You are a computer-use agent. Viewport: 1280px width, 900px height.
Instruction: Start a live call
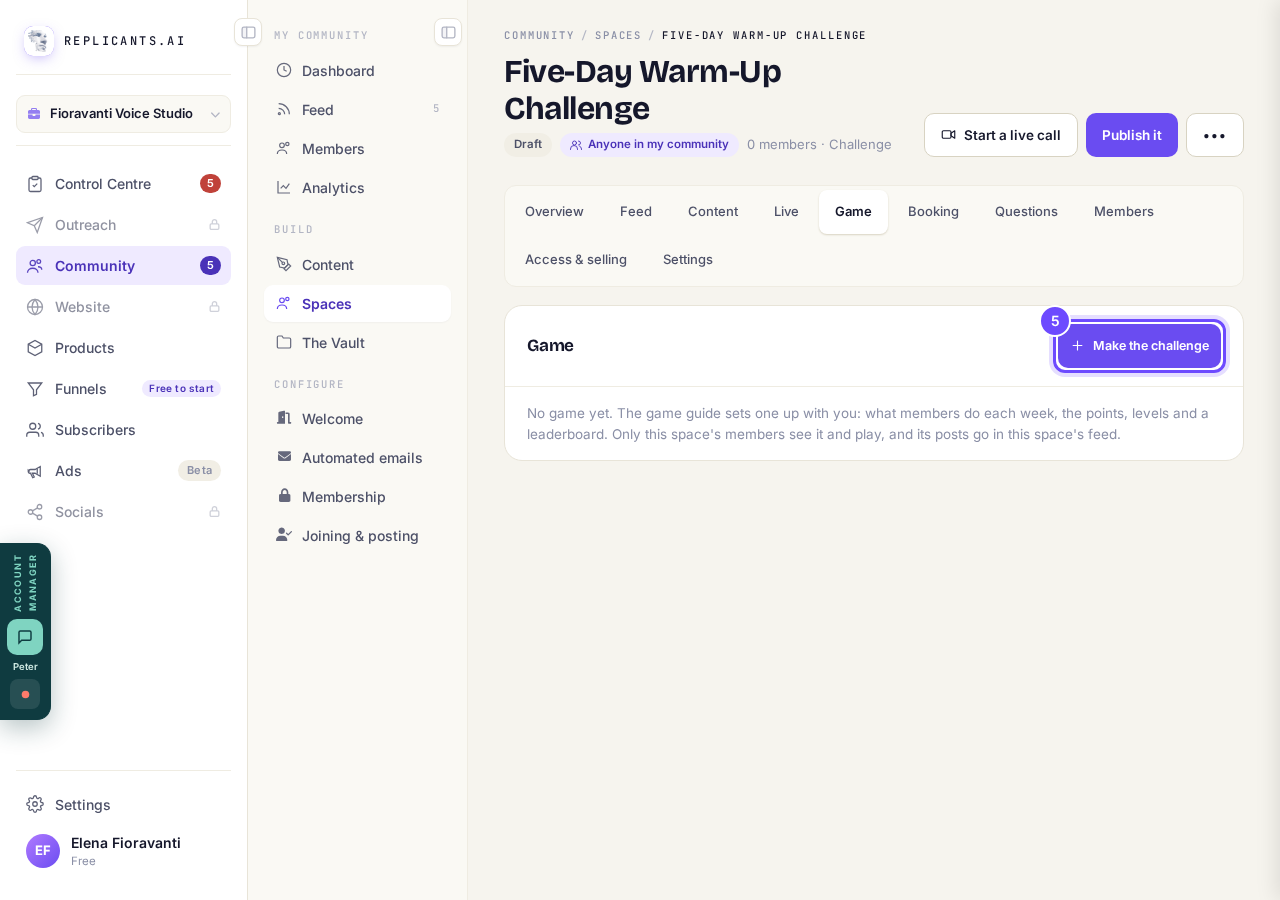1001,135
